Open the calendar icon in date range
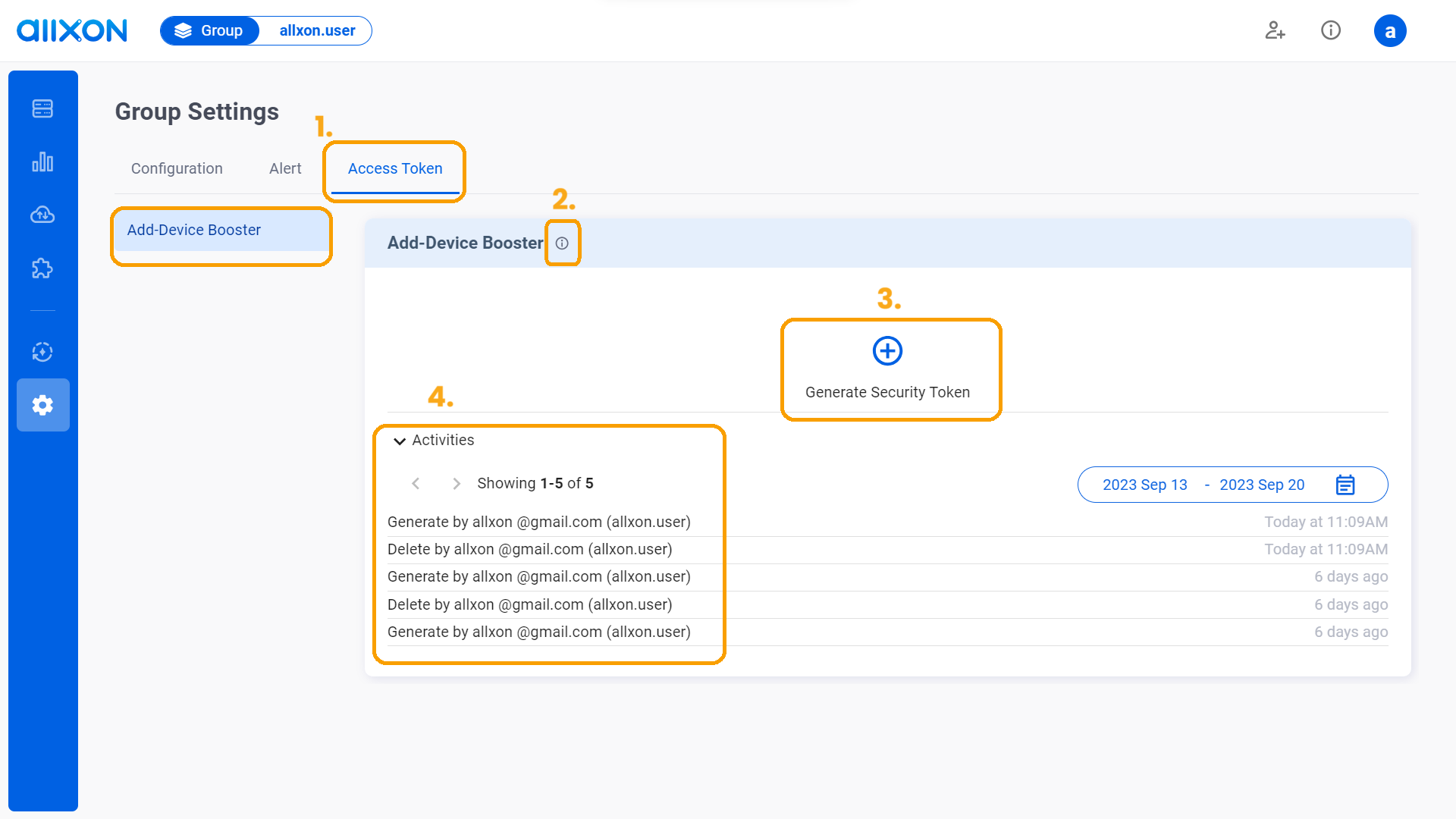 1345,485
